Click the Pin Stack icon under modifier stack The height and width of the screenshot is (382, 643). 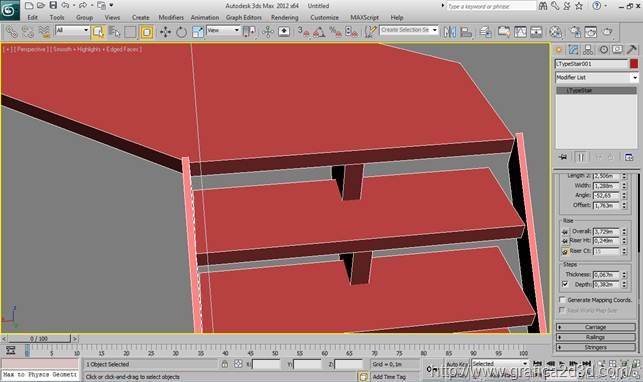[x=563, y=157]
